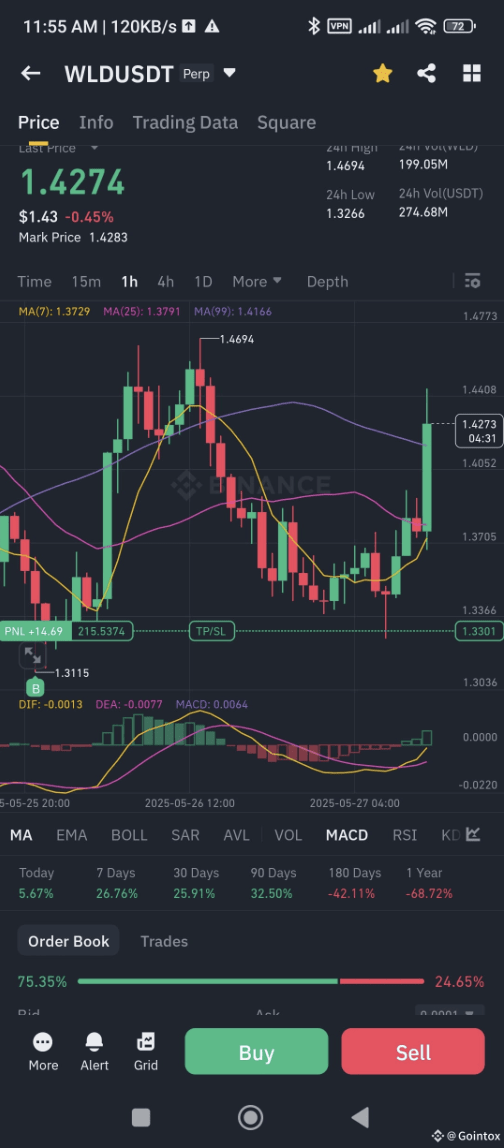
Task: Select the 4h chart interval
Action: [166, 282]
